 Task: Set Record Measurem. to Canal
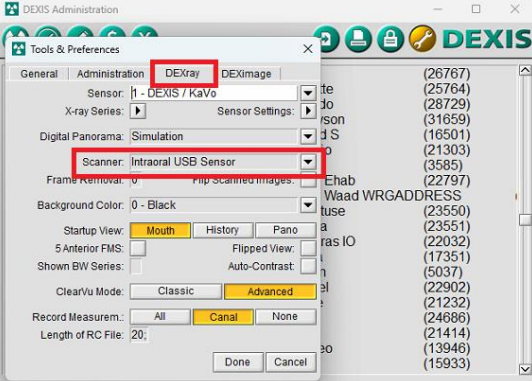[223, 317]
